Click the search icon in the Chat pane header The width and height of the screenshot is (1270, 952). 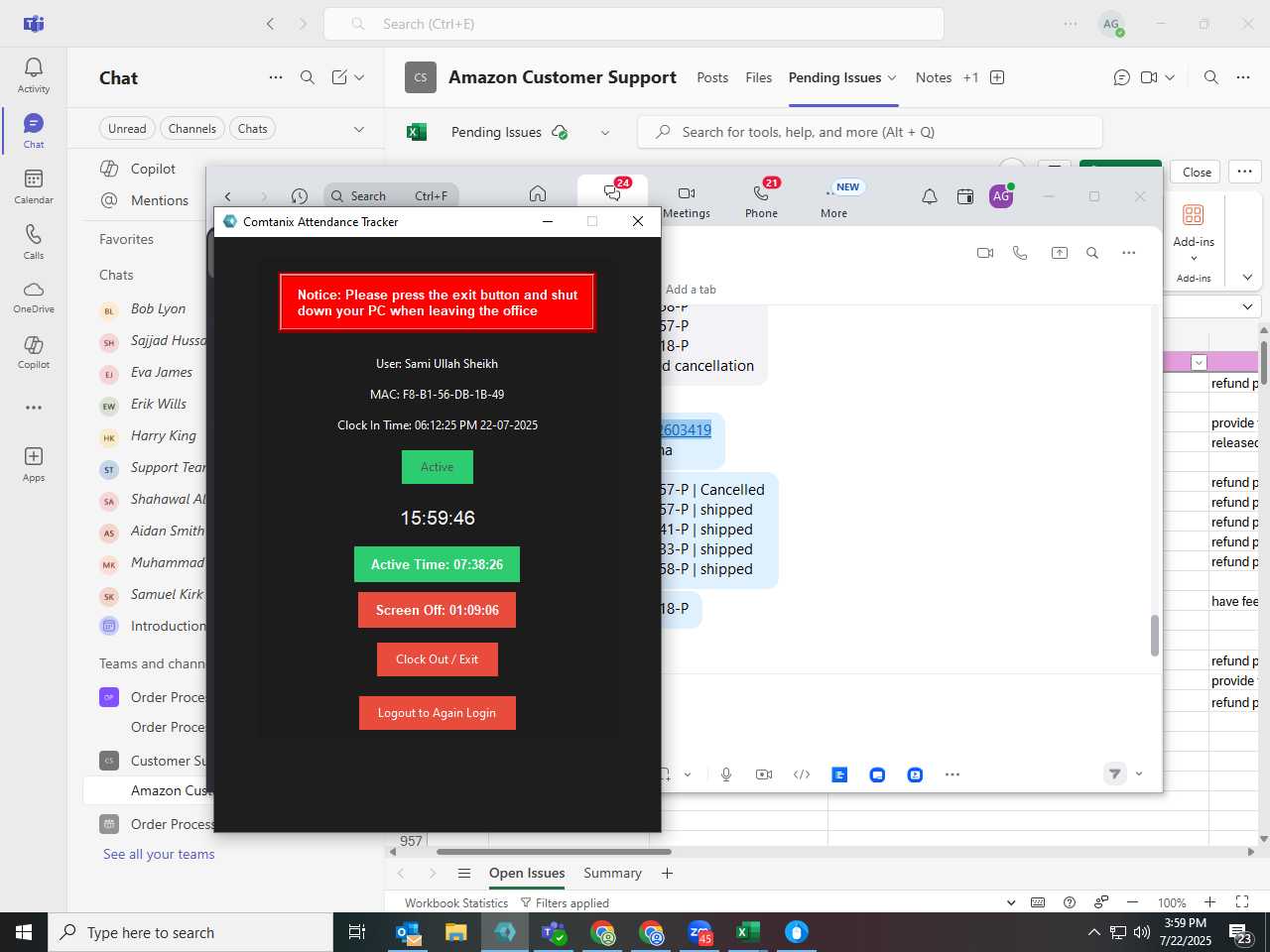[308, 77]
